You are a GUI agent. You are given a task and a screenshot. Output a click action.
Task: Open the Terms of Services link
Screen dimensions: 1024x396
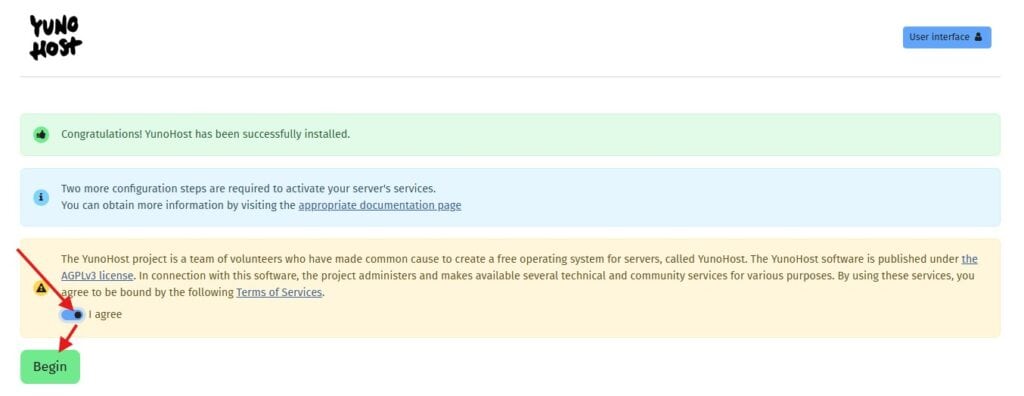pos(279,292)
